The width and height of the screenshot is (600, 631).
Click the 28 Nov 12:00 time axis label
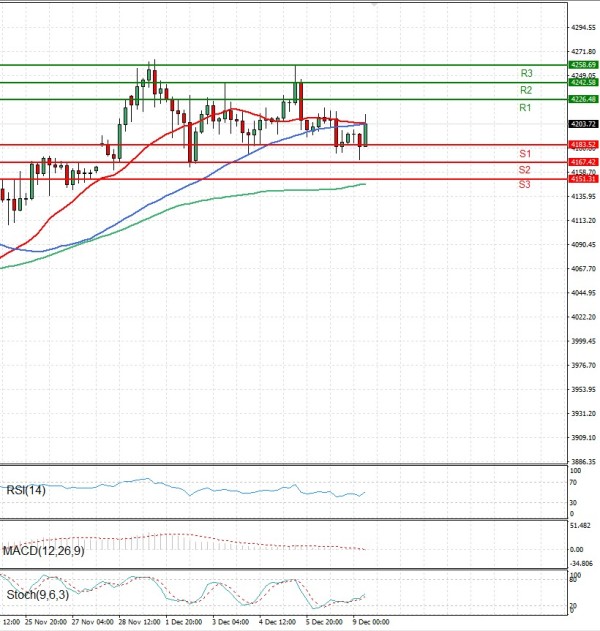pos(138,621)
